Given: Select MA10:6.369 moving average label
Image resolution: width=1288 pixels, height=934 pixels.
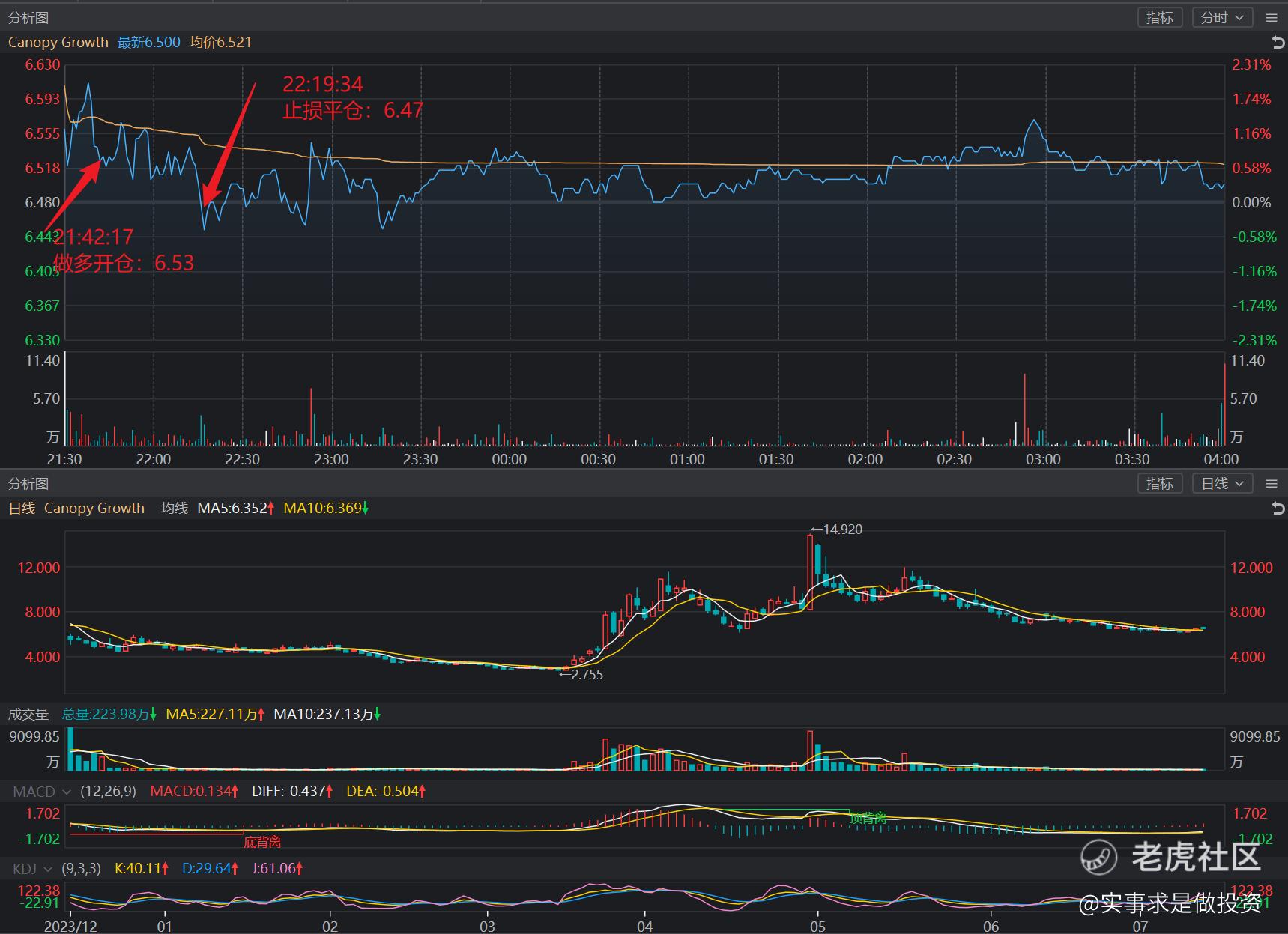Looking at the screenshot, I should point(326,508).
